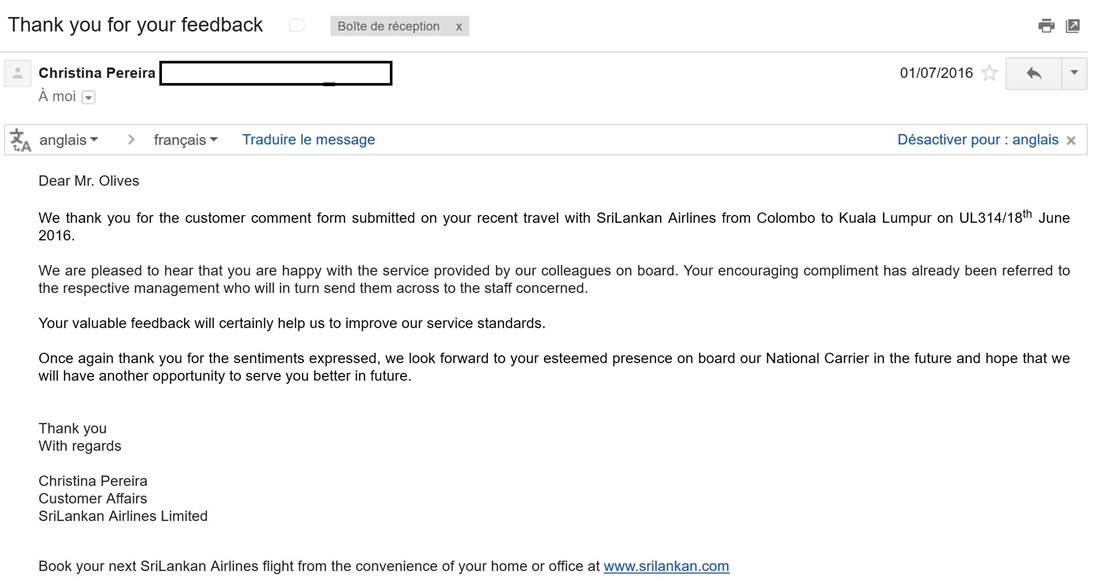1100x588 pixels.
Task: Remove the Boîte de réception label
Action: pyautogui.click(x=459, y=27)
